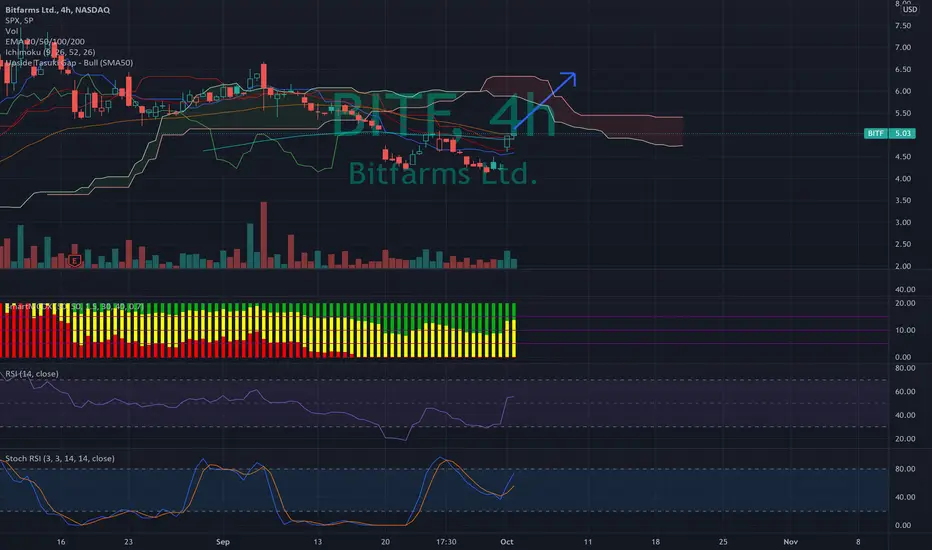Click the 7.50 level on price axis
Image resolution: width=932 pixels, height=550 pixels.
click(903, 26)
